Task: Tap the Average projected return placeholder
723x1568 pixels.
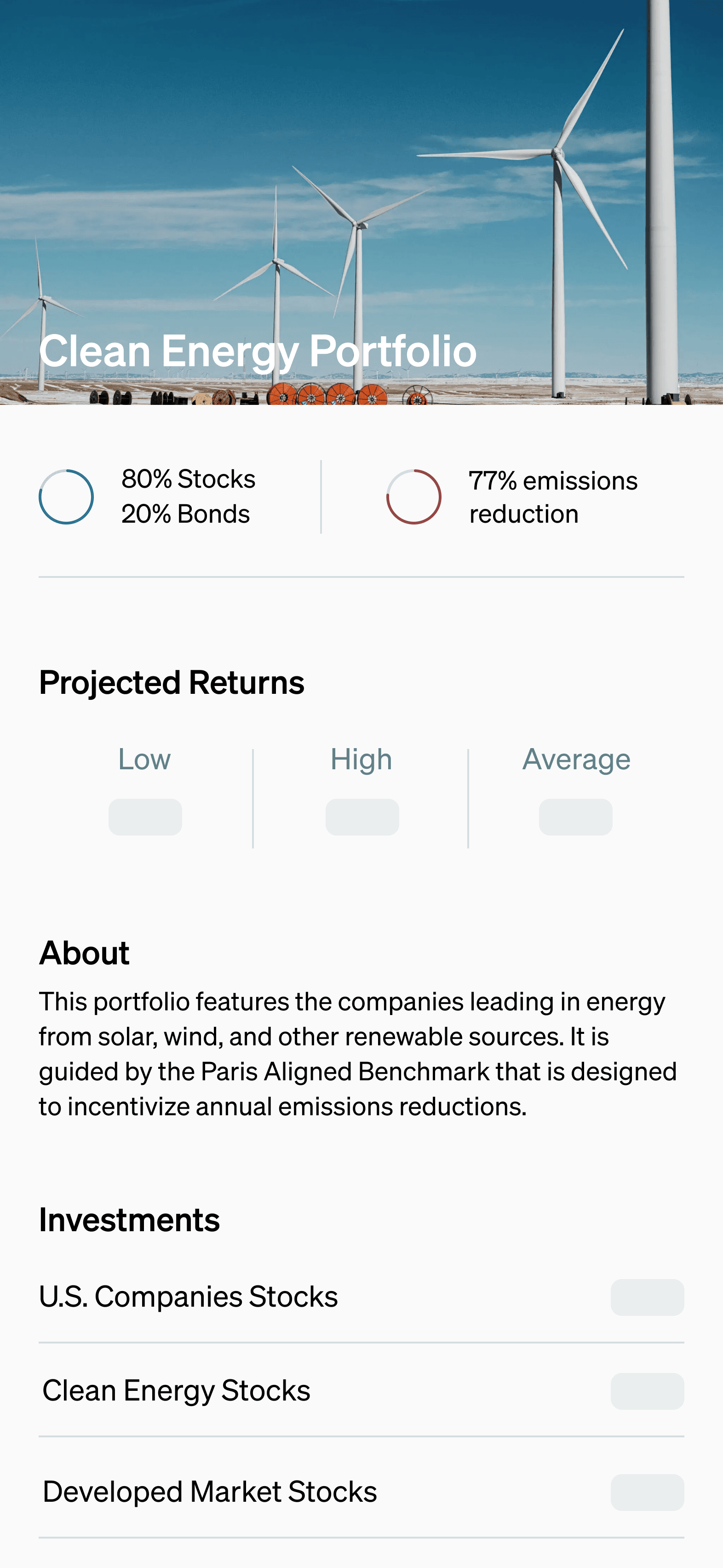Action: 576,817
